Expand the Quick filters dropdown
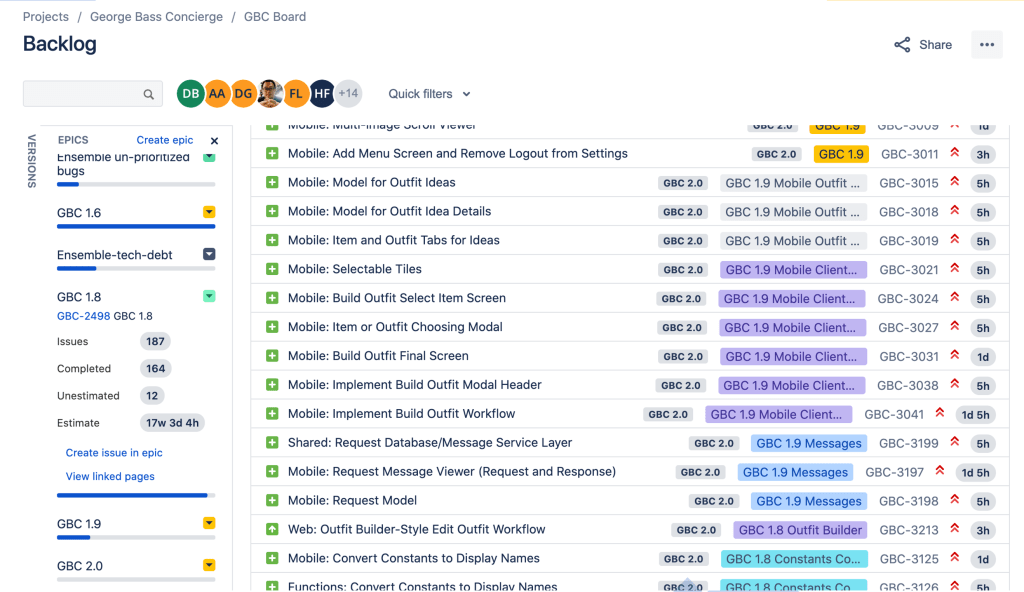Viewport: 1024px width, 592px height. pos(429,94)
